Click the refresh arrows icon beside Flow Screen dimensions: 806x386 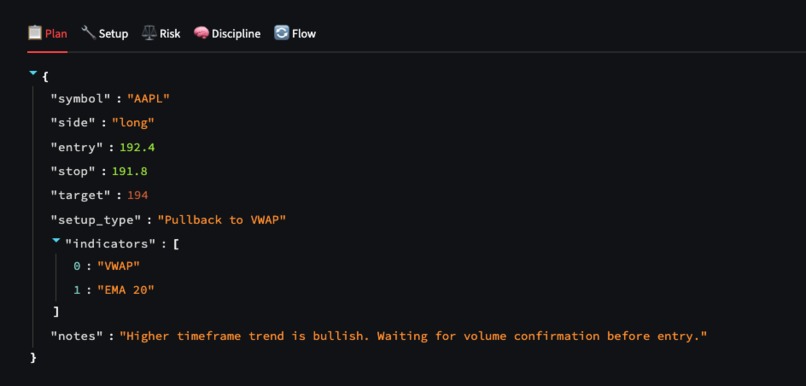coord(281,33)
